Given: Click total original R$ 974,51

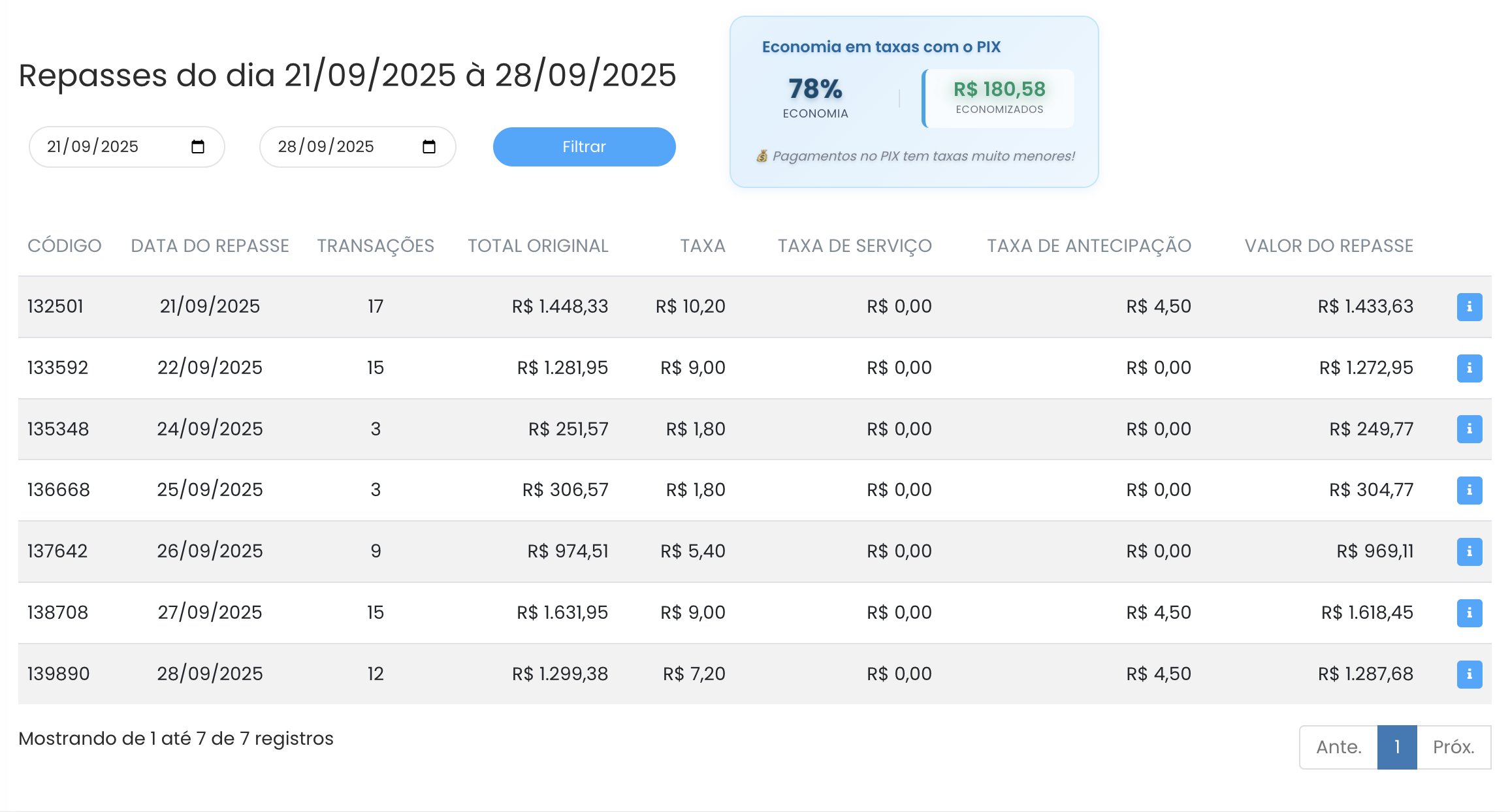Looking at the screenshot, I should pos(568,551).
